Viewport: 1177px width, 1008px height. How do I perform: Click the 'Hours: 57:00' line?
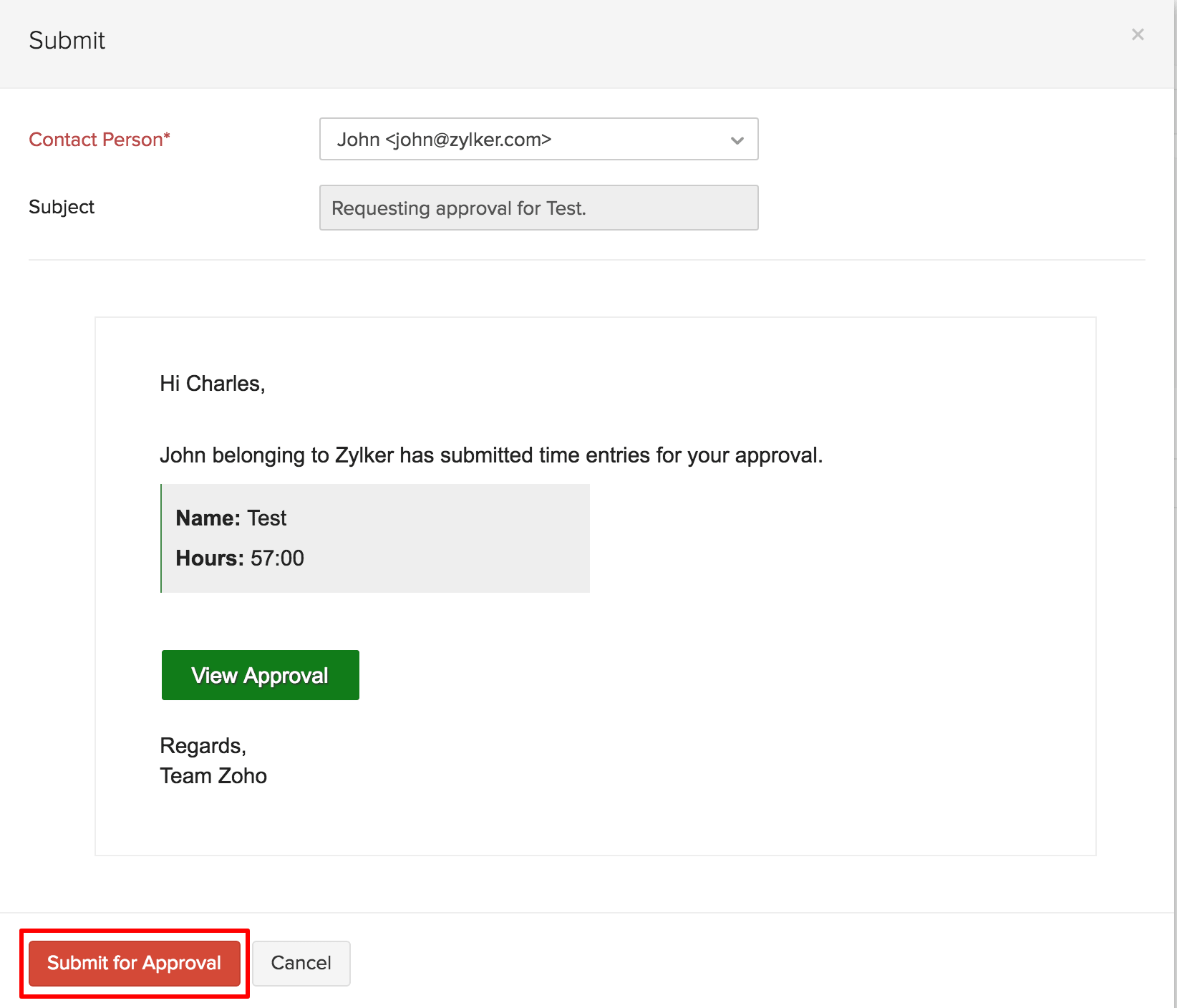pyautogui.click(x=239, y=558)
